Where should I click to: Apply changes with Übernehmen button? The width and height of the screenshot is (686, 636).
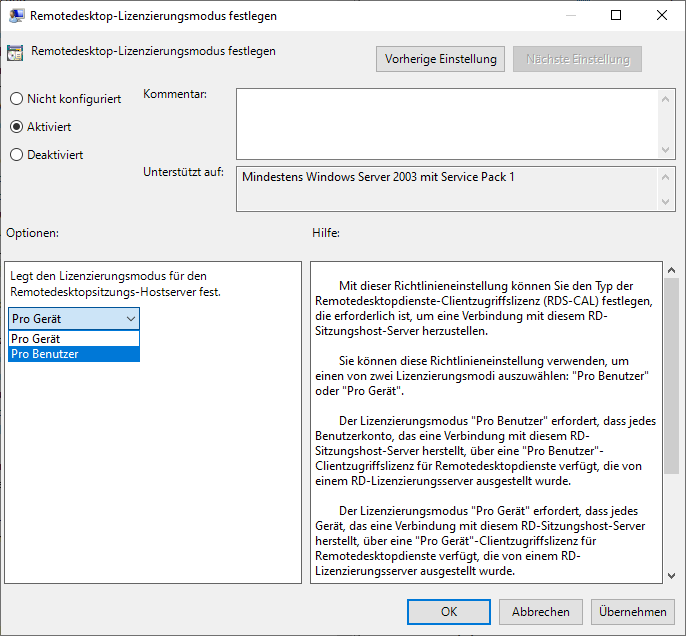click(633, 611)
